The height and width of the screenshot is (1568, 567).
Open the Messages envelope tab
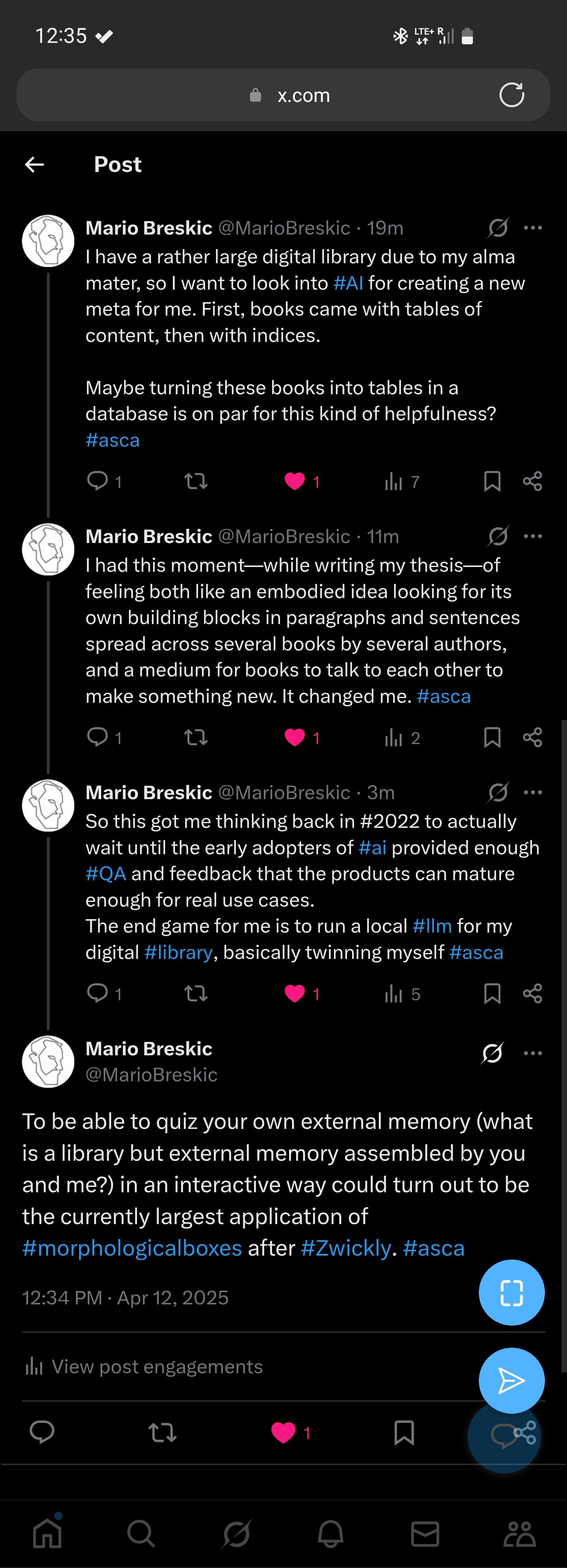425,1534
